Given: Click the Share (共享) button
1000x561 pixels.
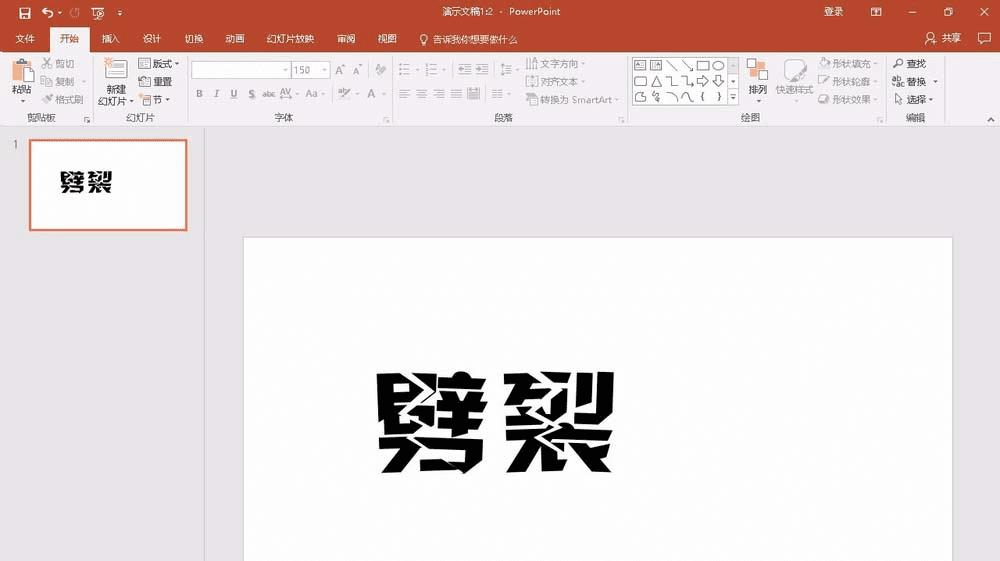Looking at the screenshot, I should coord(943,38).
